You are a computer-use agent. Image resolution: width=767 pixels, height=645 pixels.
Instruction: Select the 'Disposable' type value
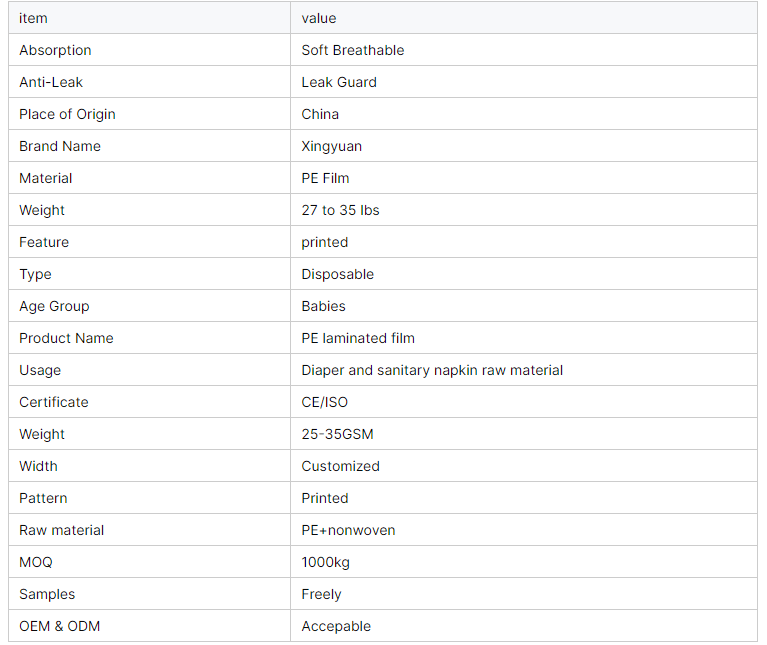coord(338,274)
